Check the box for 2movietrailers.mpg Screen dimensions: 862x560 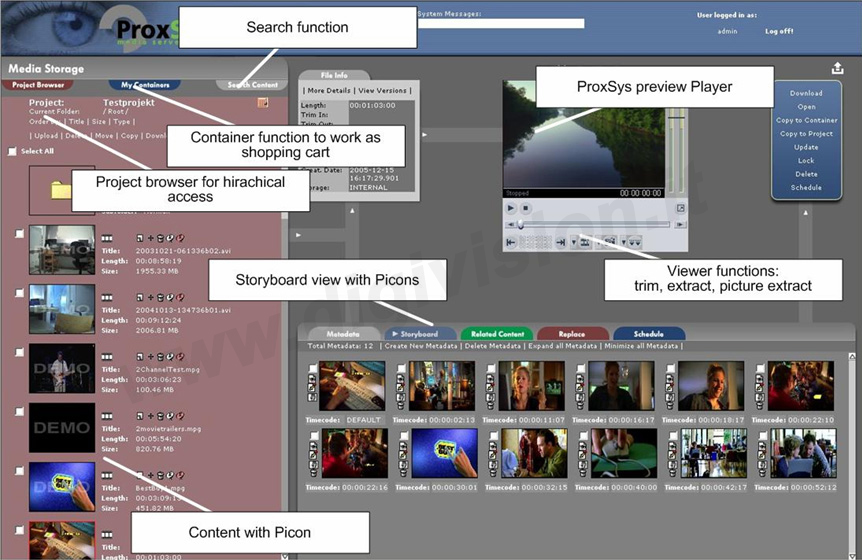tap(19, 412)
